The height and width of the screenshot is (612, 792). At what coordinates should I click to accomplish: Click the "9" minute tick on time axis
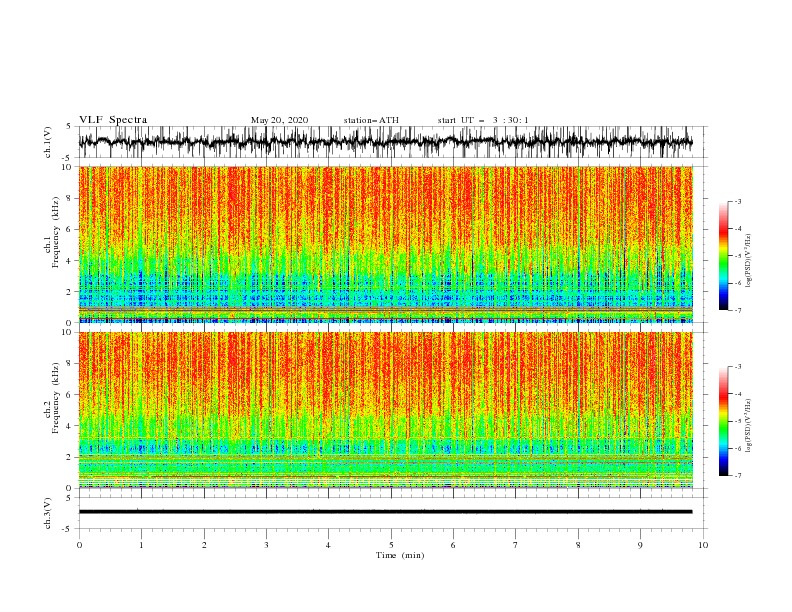pos(640,545)
